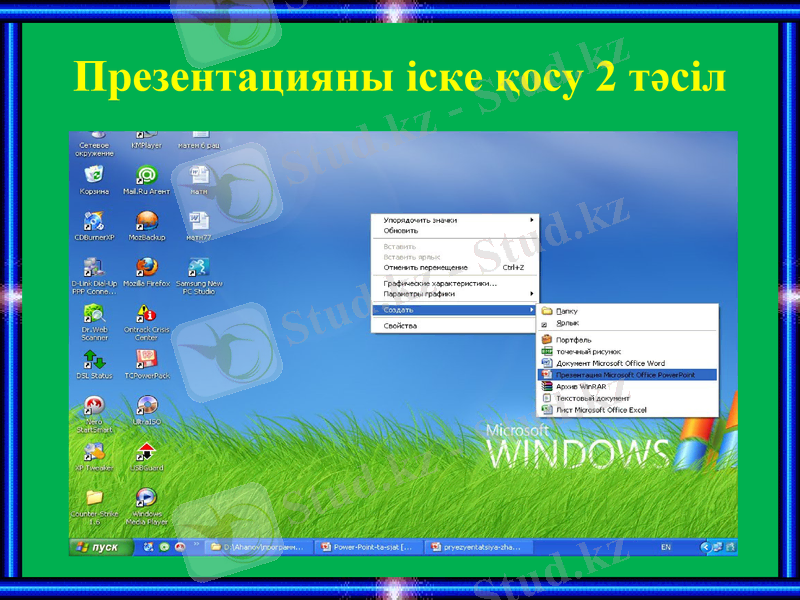Select Обновить in the context menu

[401, 230]
